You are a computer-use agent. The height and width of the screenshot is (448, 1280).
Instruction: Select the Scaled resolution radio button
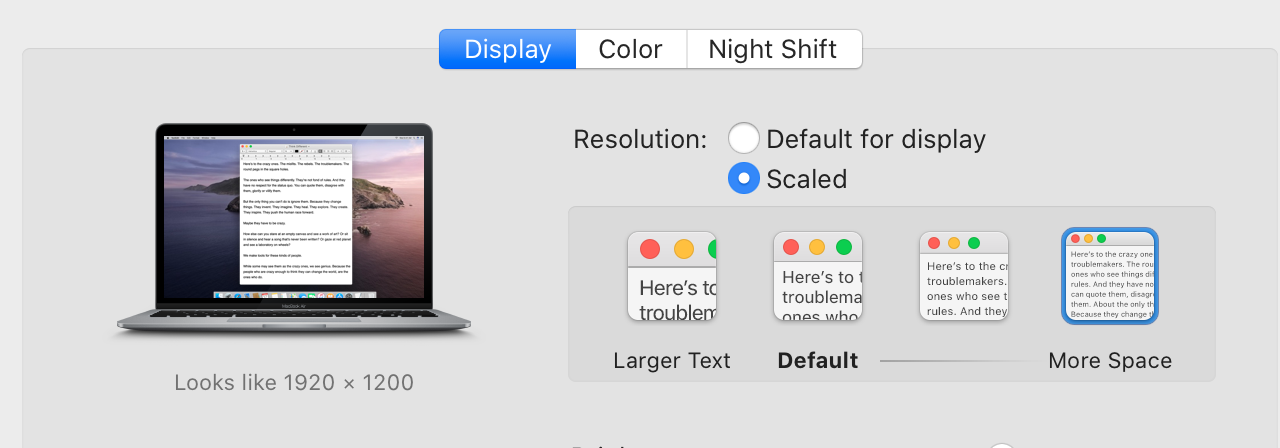743,178
